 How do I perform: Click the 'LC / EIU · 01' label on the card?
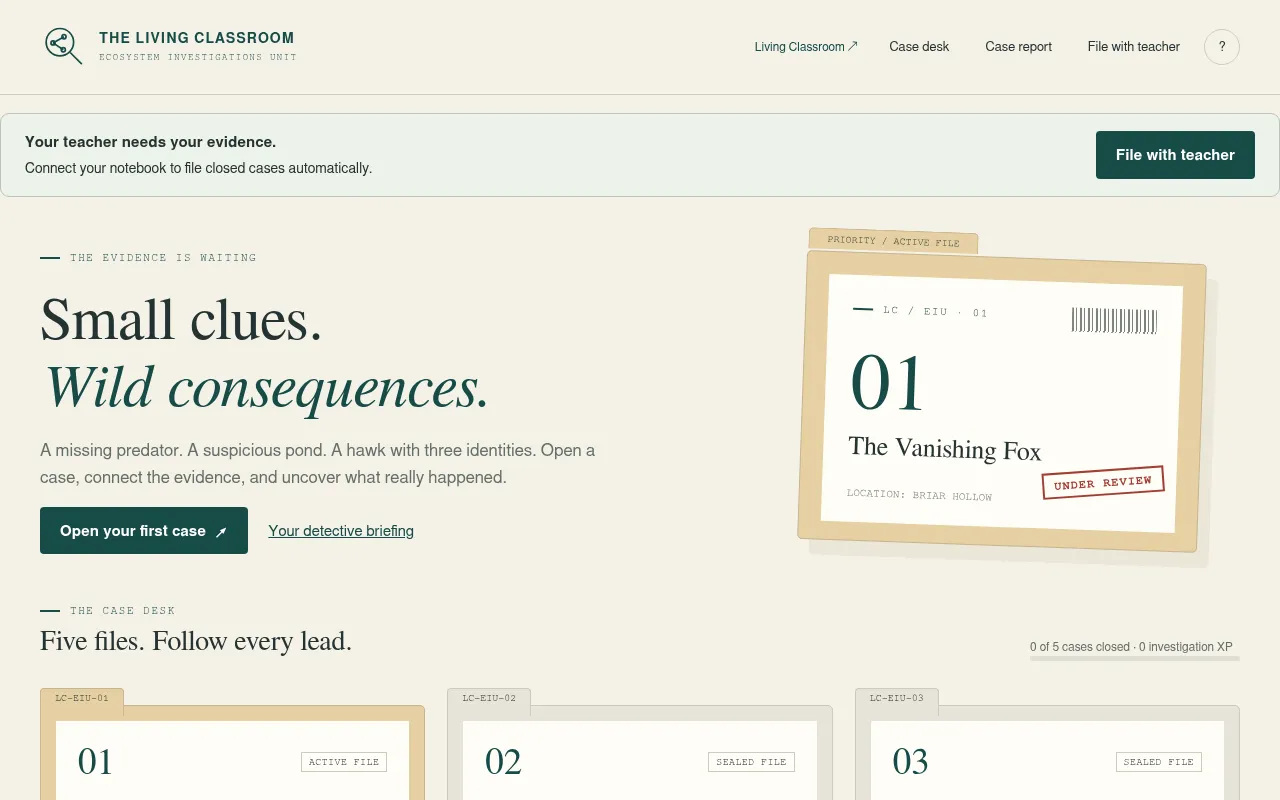tap(935, 312)
